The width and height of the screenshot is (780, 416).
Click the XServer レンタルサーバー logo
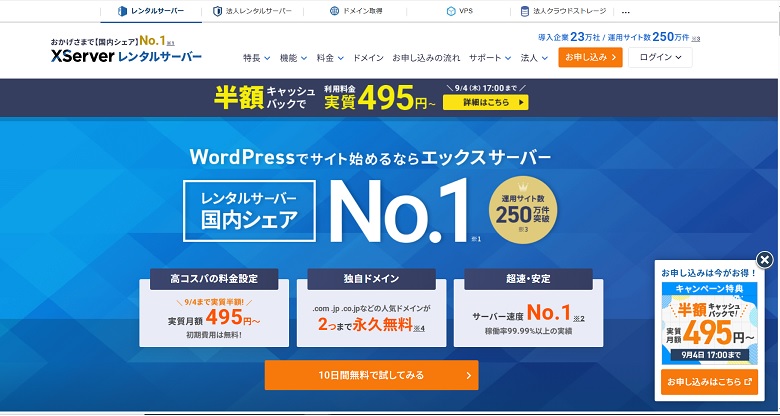pos(126,57)
